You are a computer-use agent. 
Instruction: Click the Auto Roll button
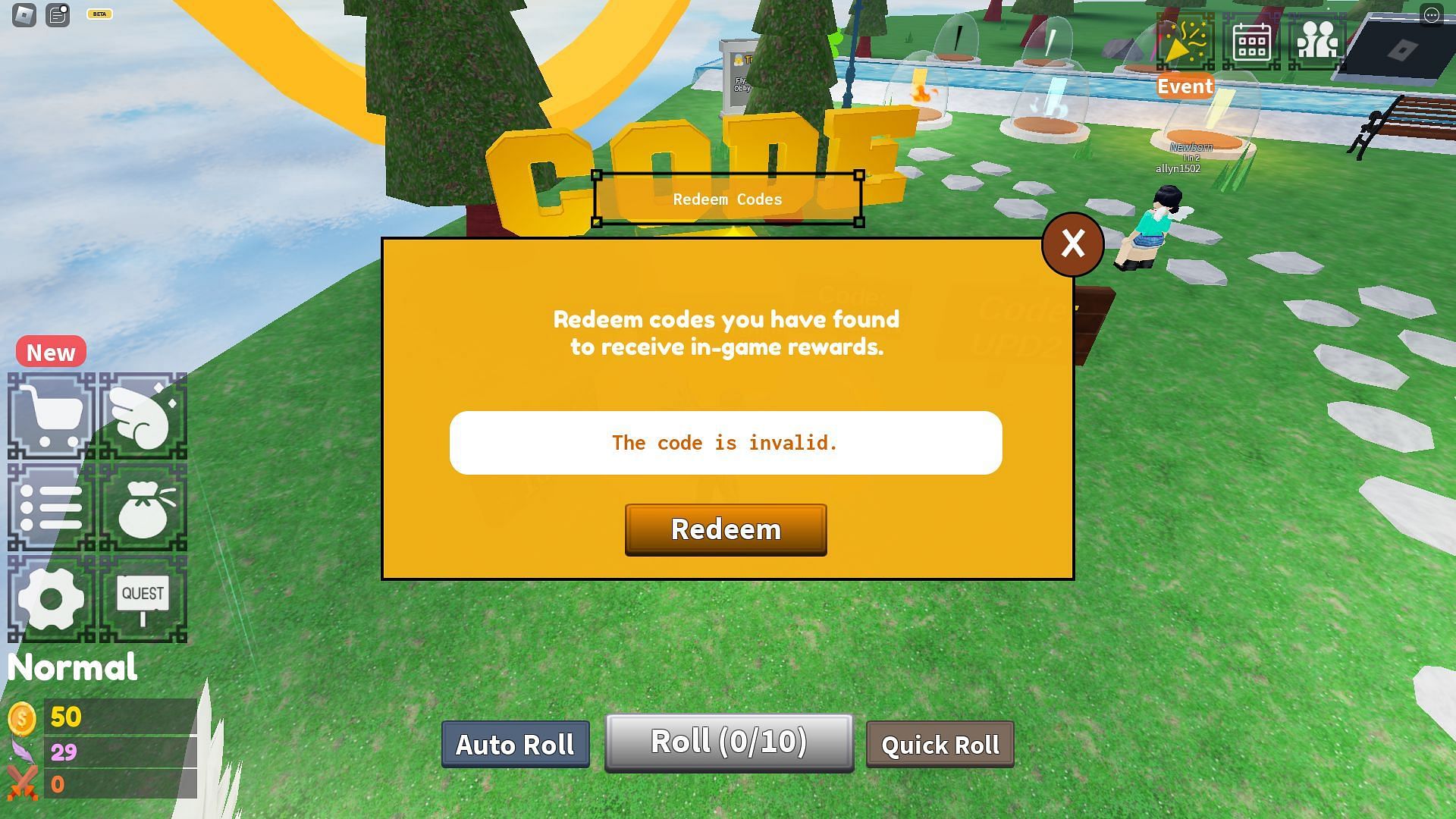[x=514, y=745]
